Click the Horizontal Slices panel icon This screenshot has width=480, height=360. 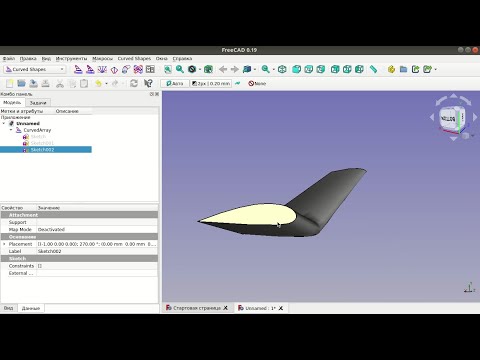(x=150, y=69)
